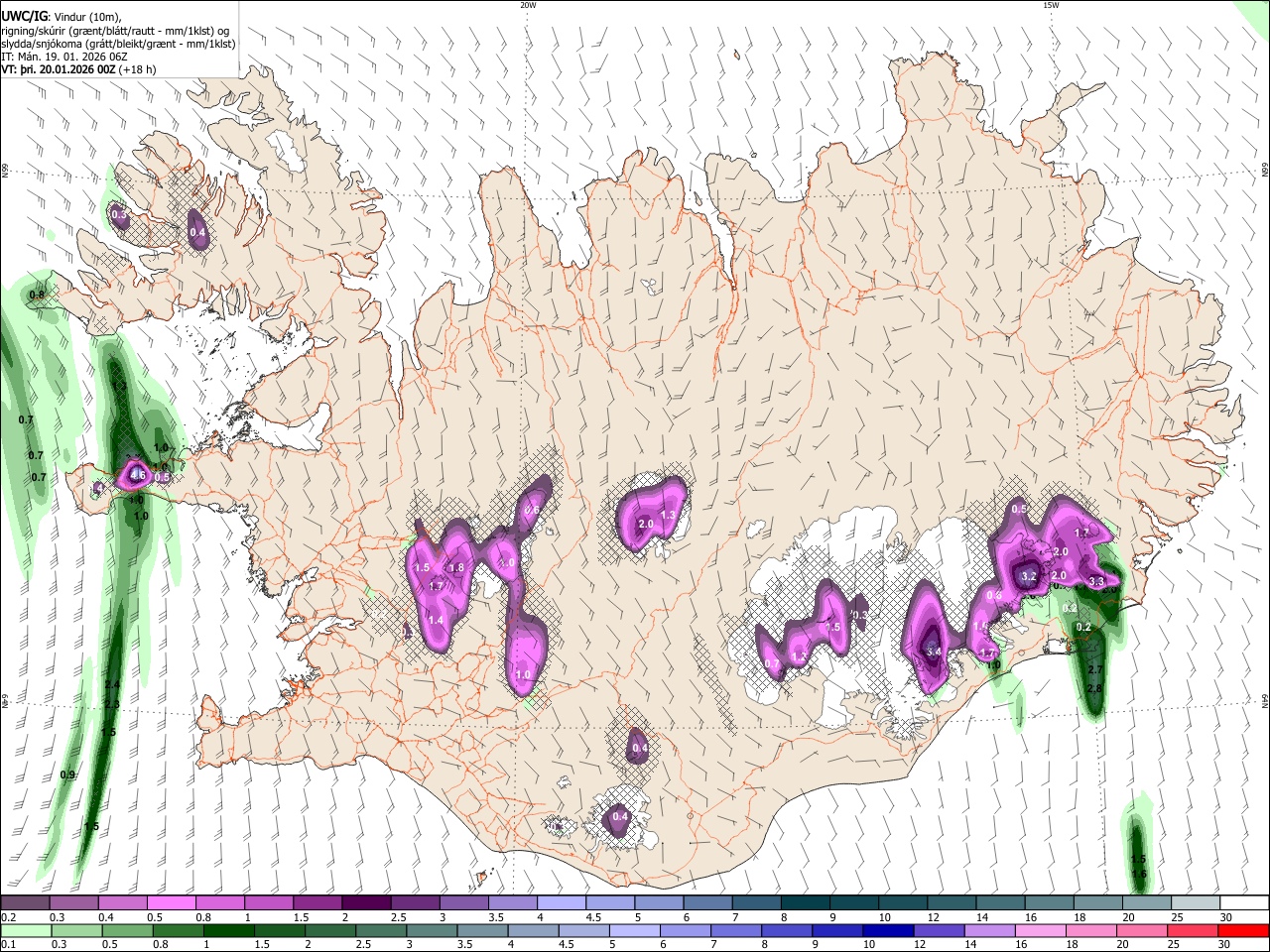Click the violet 14–16 rain legend swatch
Viewport: 1270px width, 952px height.
991,930
